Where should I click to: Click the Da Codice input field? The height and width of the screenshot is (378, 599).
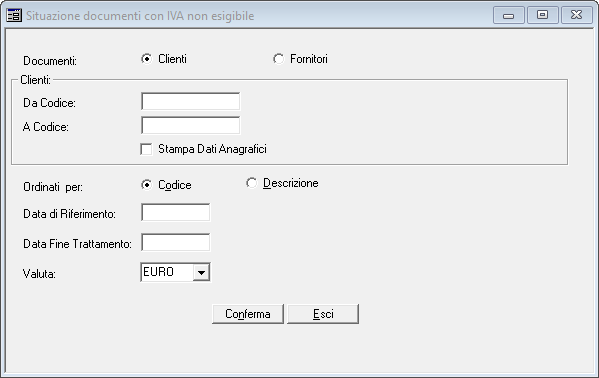pyautogui.click(x=191, y=101)
